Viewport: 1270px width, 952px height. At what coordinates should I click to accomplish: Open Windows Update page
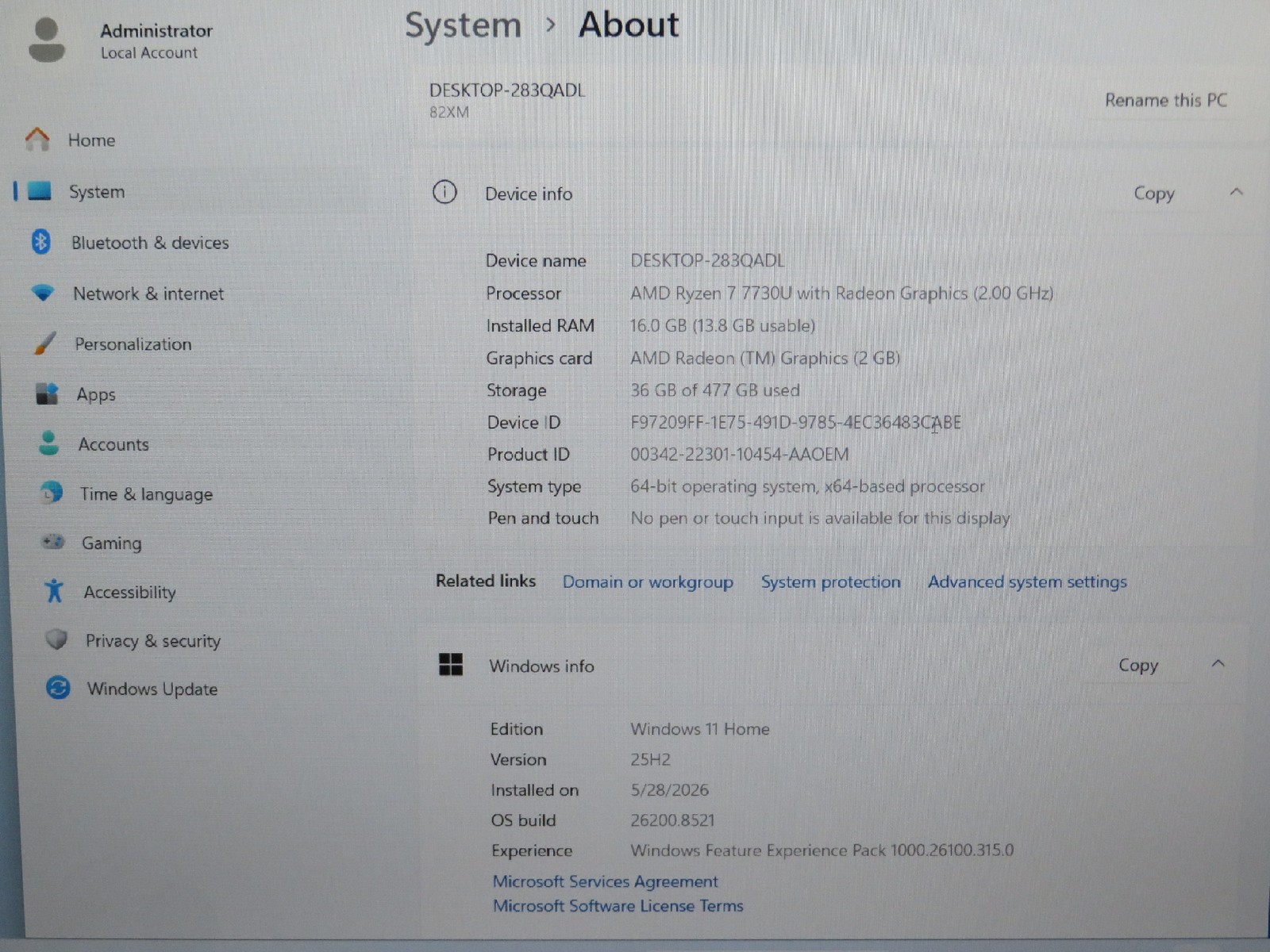(x=152, y=689)
